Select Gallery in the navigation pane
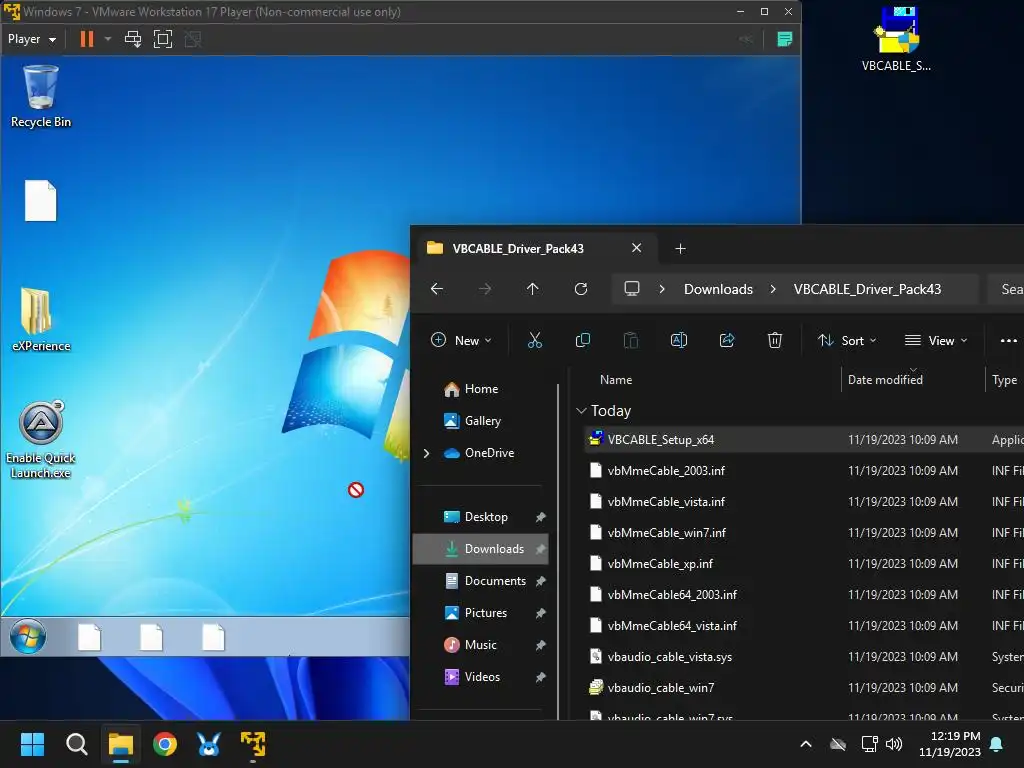This screenshot has height=768, width=1024. click(483, 421)
